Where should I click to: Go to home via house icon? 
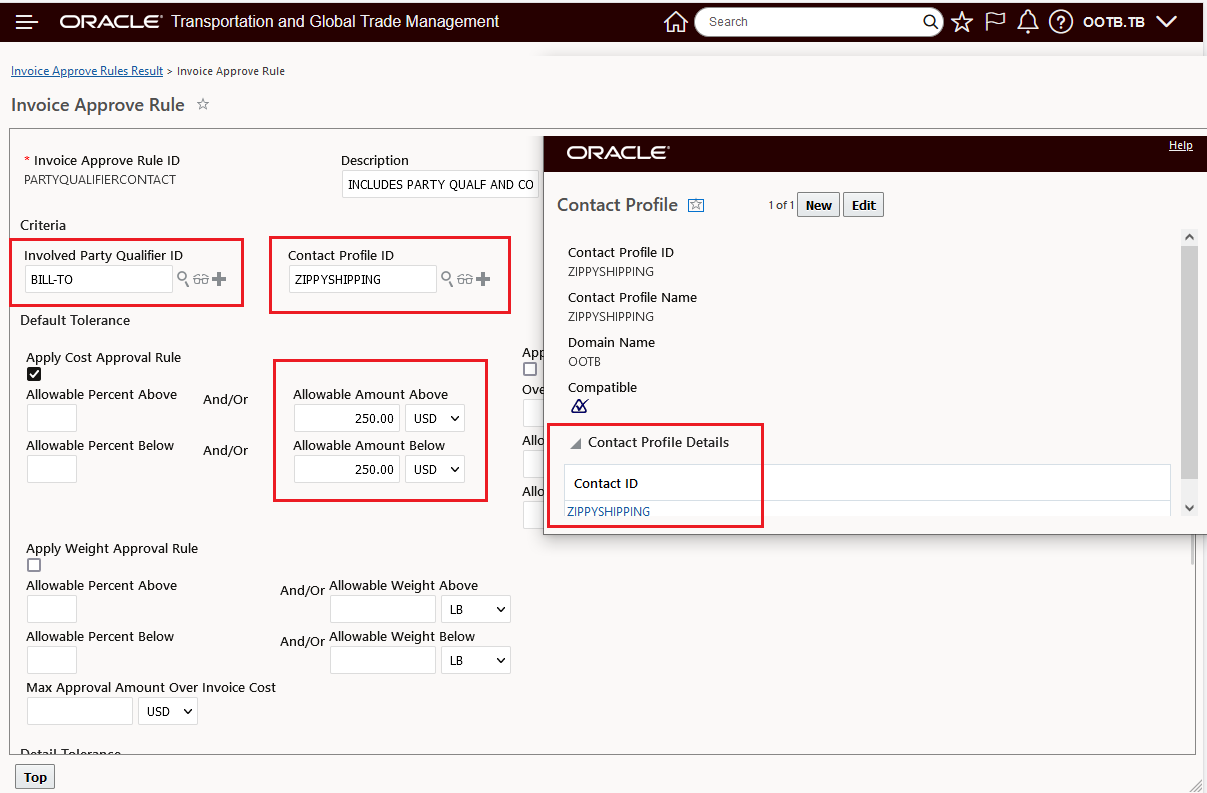point(676,22)
